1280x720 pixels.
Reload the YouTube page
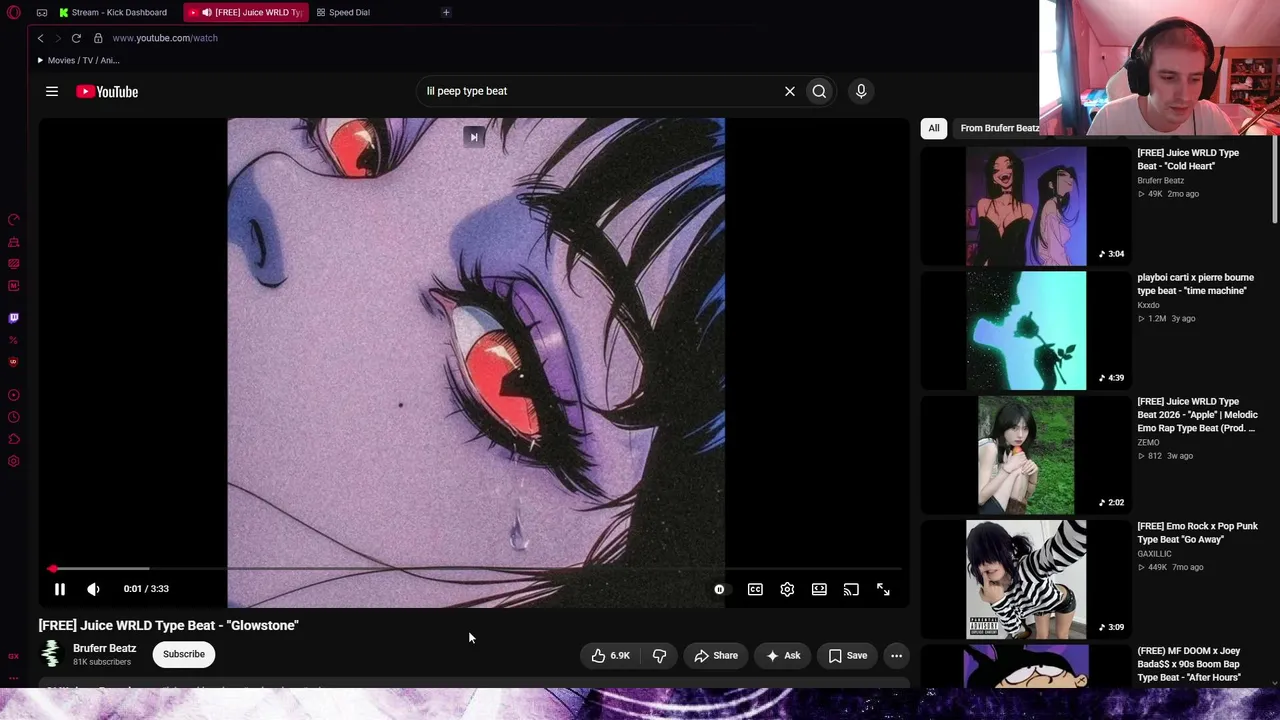point(76,38)
